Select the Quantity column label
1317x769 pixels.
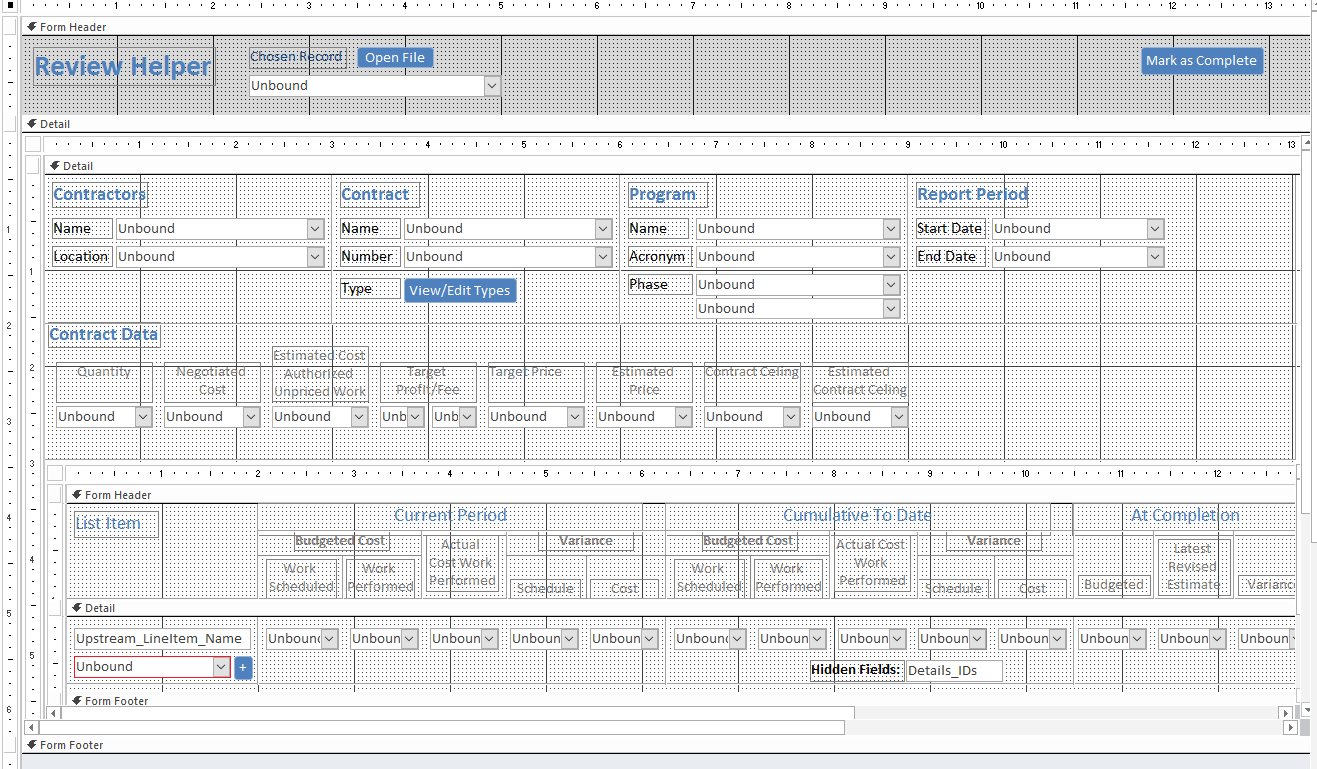(x=104, y=382)
